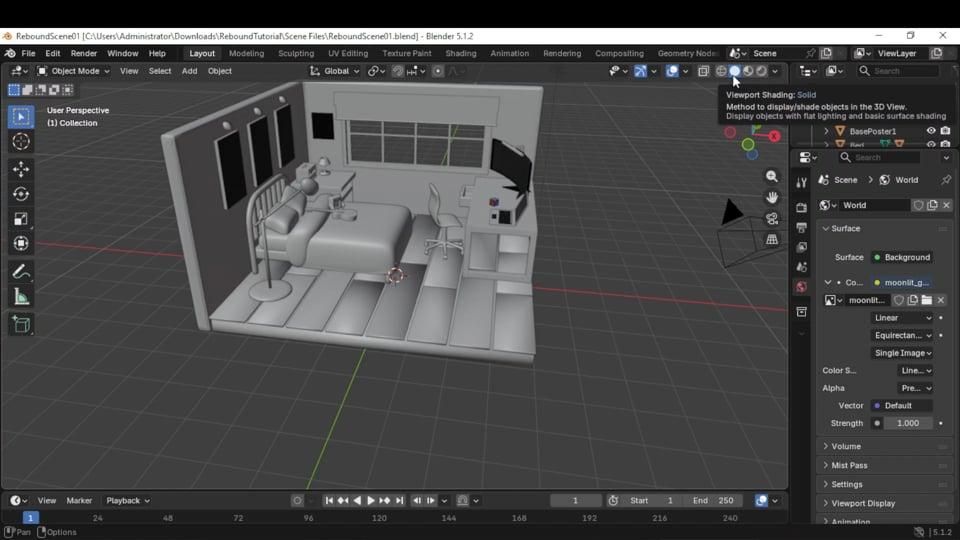Open the Color Space dropdown
960x540 pixels.
pyautogui.click(x=915, y=370)
